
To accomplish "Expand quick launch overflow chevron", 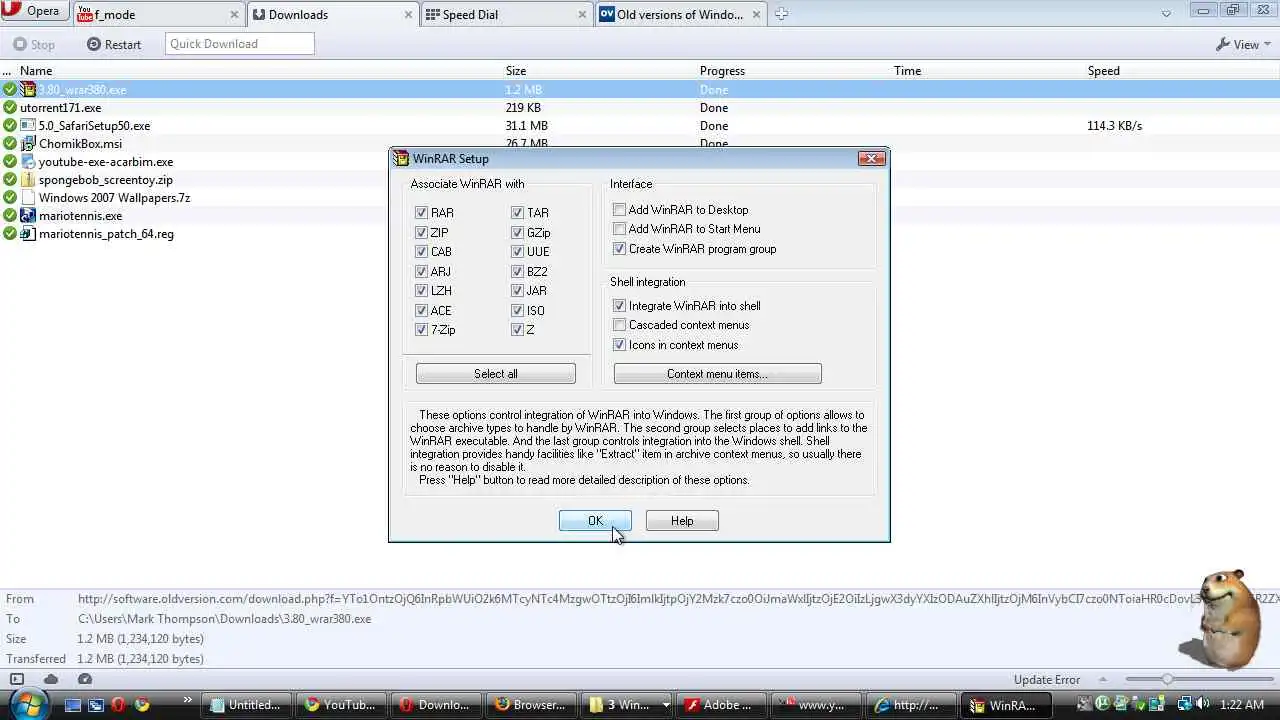I will click(x=187, y=701).
